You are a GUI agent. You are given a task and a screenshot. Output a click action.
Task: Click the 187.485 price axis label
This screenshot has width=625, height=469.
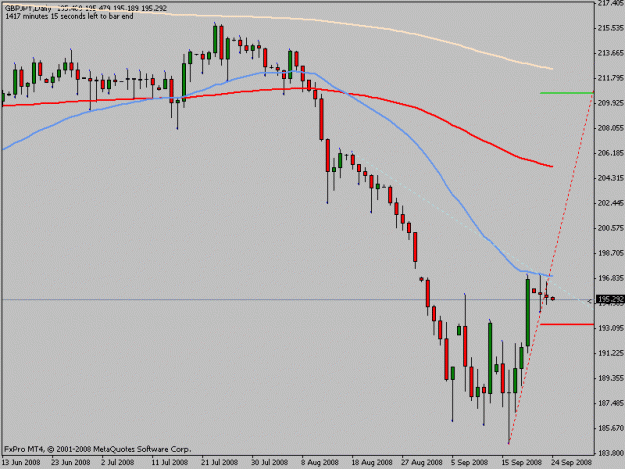(x=610, y=403)
